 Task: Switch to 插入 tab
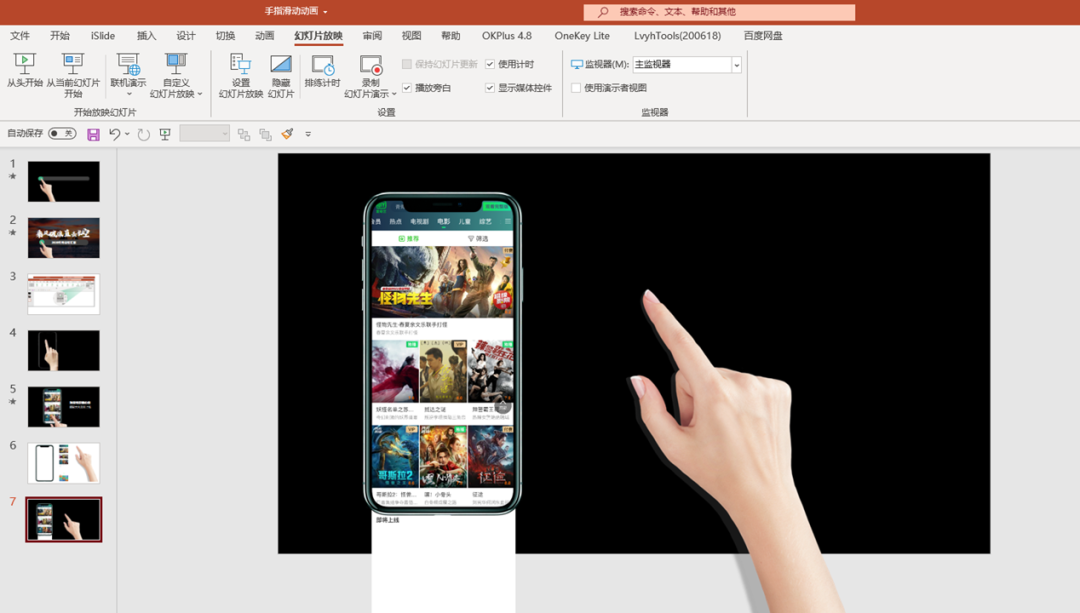click(146, 36)
